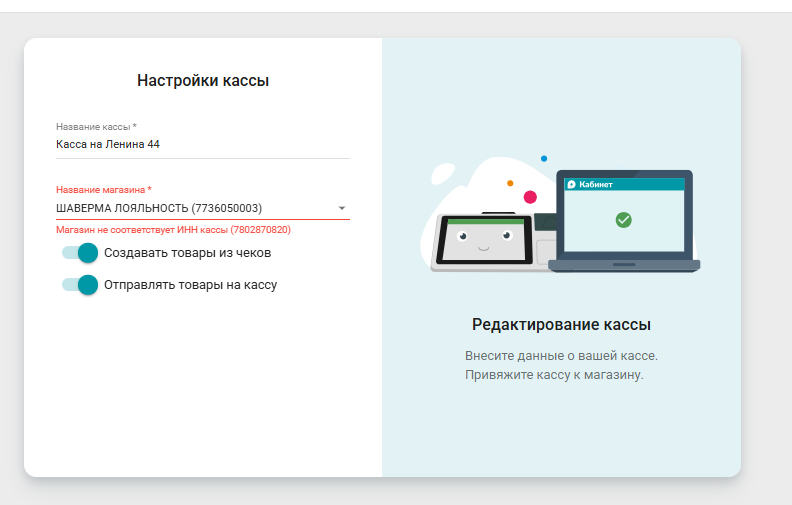Toggle Отправлять товары на кассу switch

tap(80, 285)
